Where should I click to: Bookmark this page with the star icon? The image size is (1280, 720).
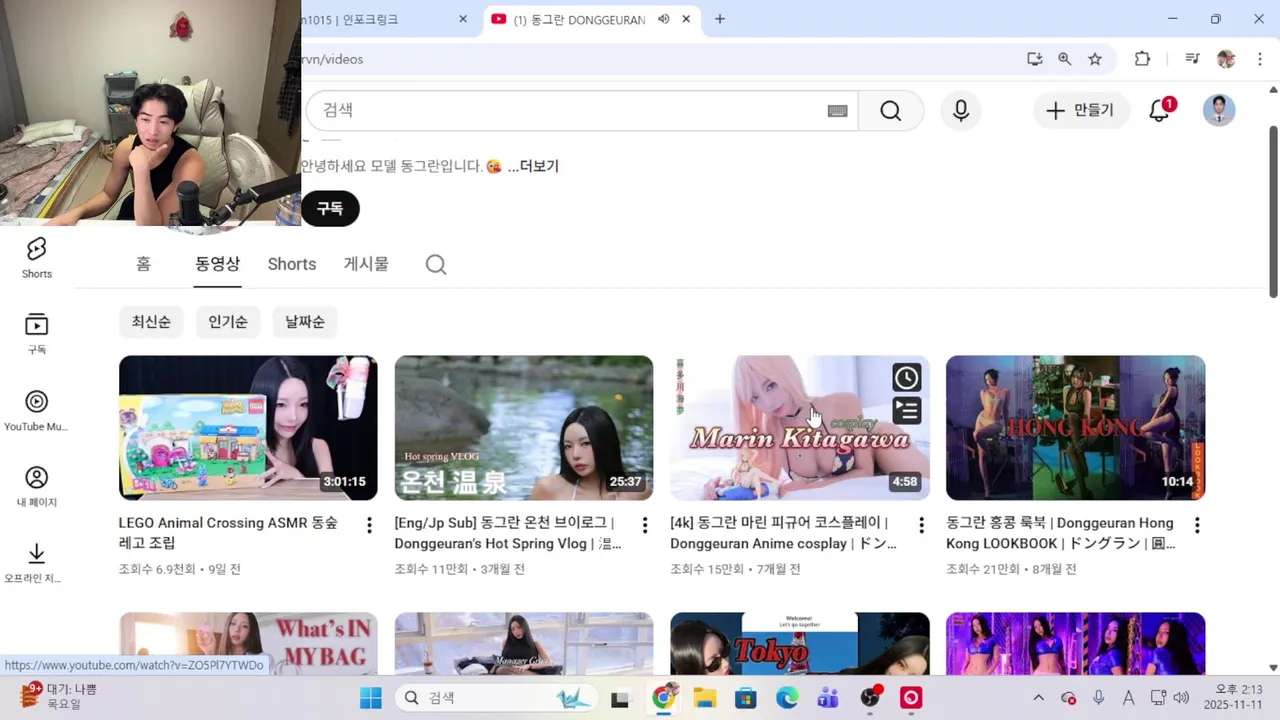(1095, 59)
